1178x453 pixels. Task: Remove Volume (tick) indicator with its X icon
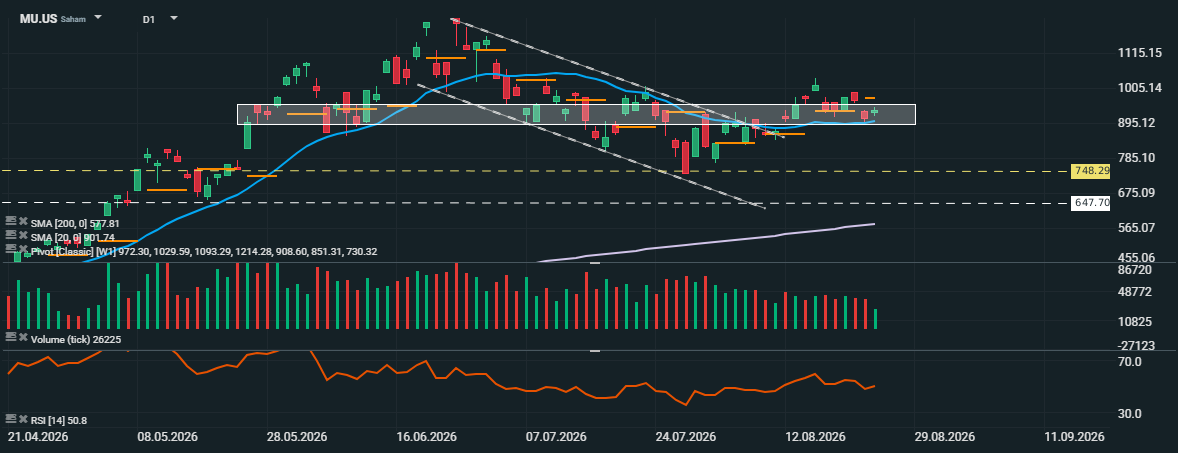pyautogui.click(x=23, y=339)
